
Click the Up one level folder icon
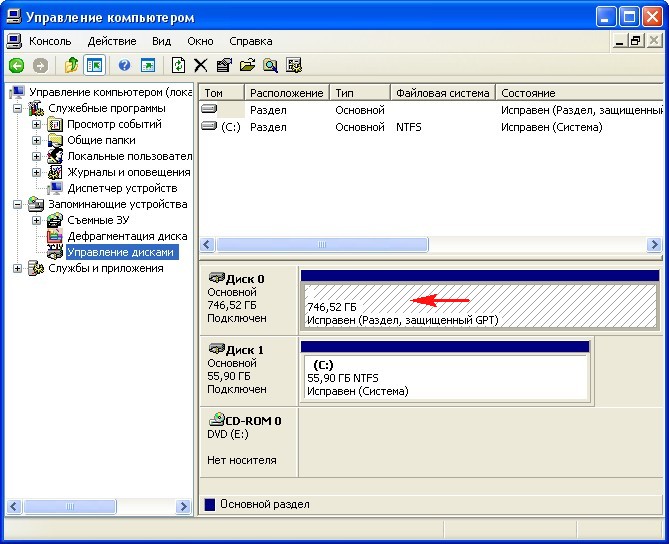click(71, 65)
